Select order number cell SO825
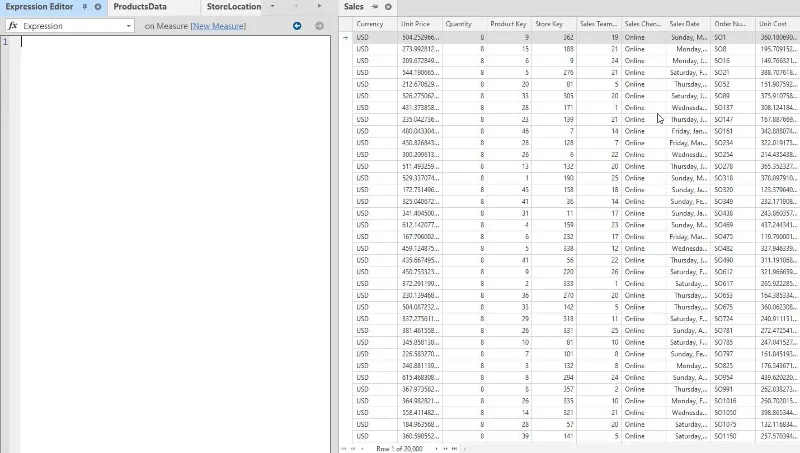Screen dimensions: 800x453 point(733,366)
